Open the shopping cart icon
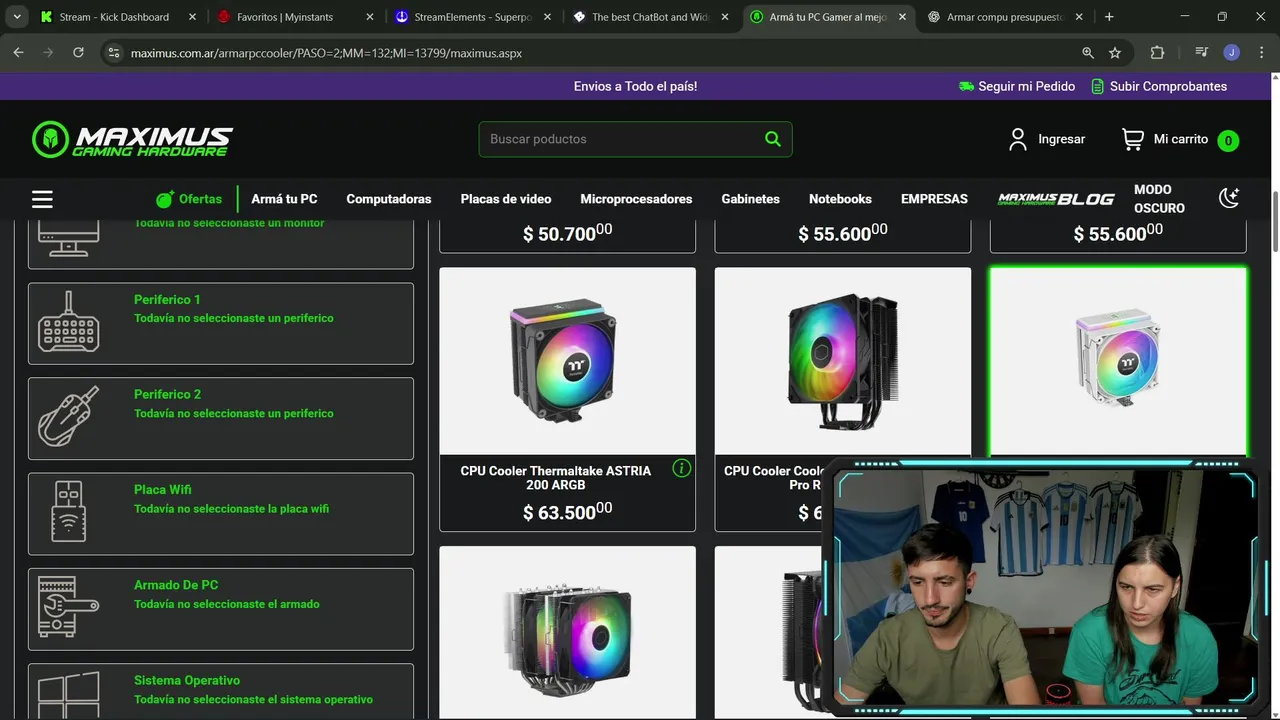1280x720 pixels. click(x=1132, y=139)
